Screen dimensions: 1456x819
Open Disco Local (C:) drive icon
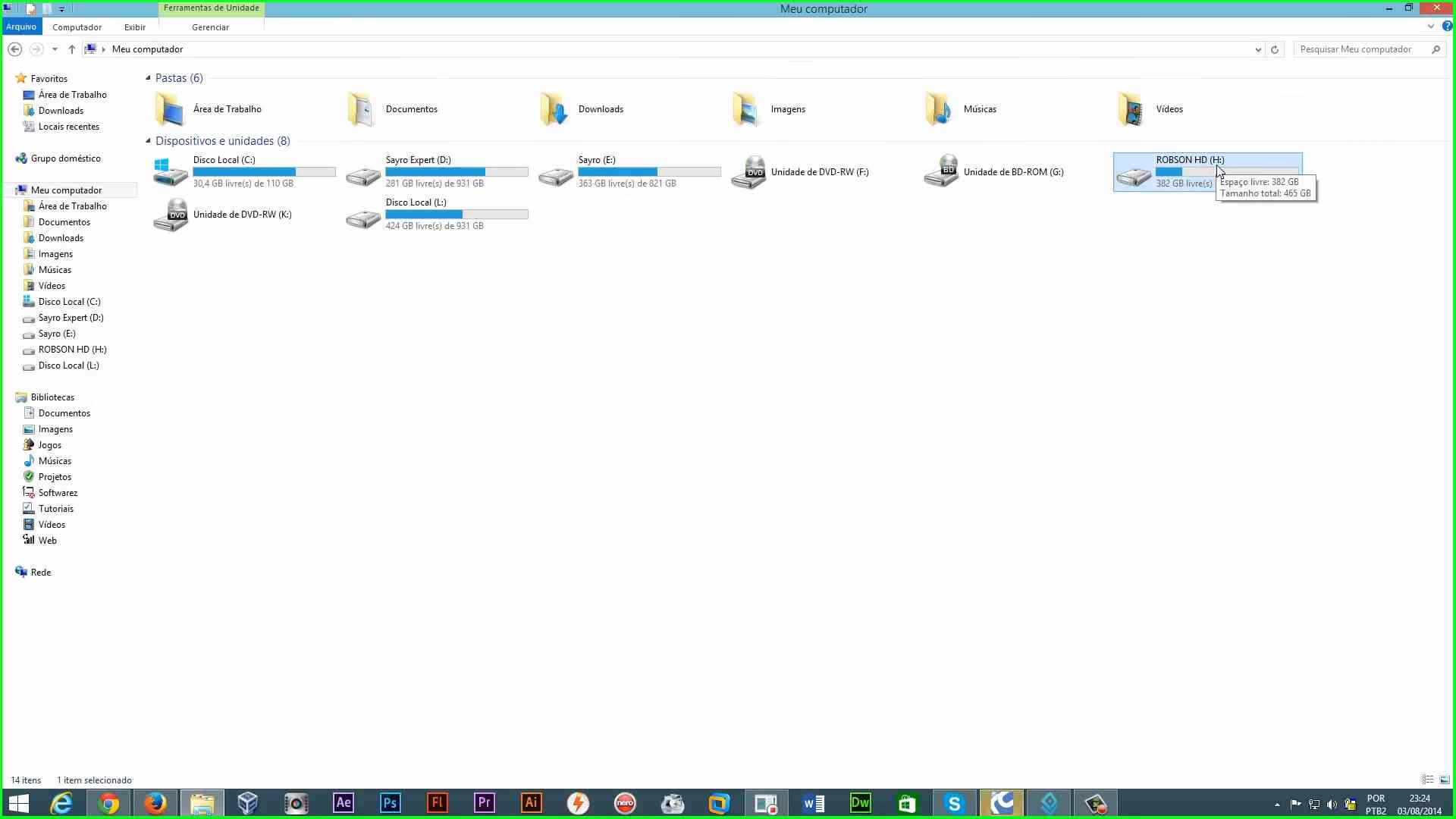click(171, 172)
